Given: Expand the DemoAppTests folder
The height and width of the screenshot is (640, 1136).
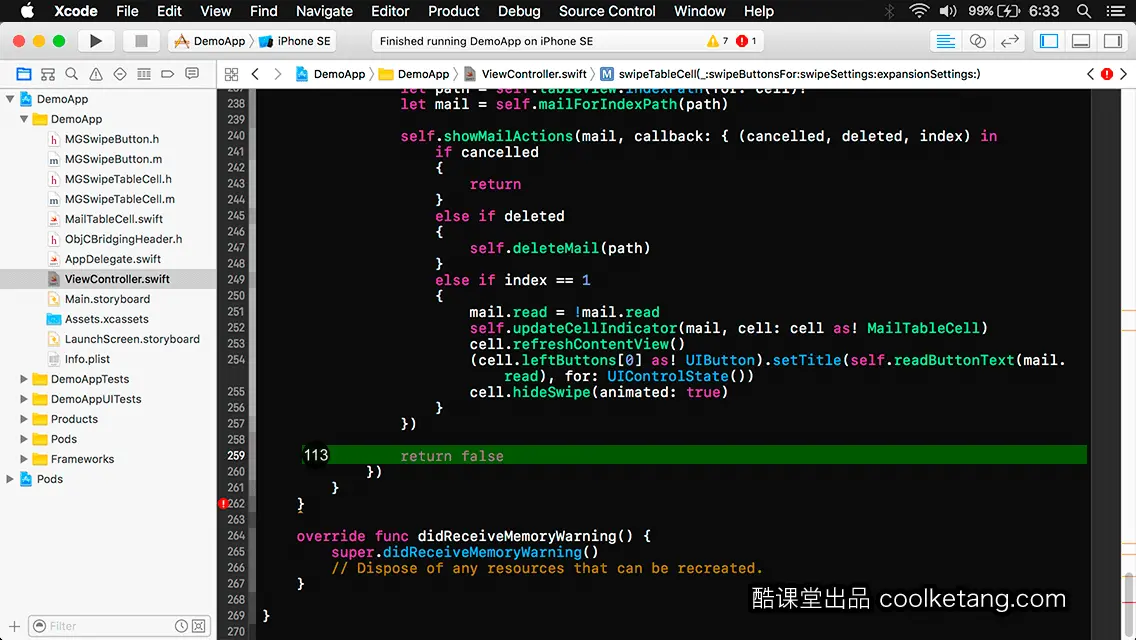Looking at the screenshot, I should coord(24,379).
